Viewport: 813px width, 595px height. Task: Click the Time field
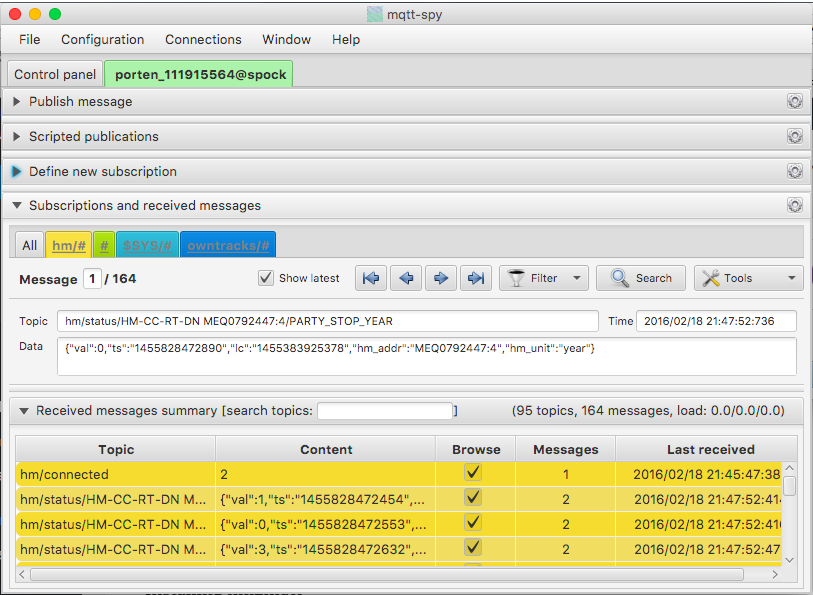716,321
